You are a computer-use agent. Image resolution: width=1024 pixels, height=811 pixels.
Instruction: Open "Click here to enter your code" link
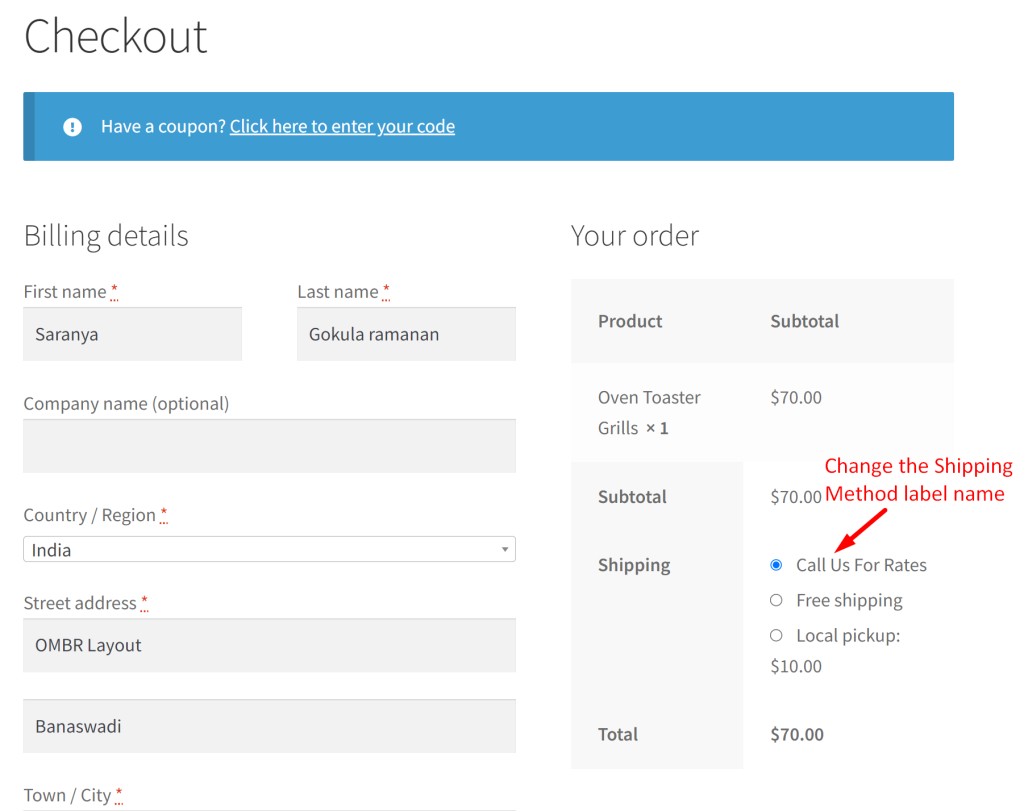(342, 127)
